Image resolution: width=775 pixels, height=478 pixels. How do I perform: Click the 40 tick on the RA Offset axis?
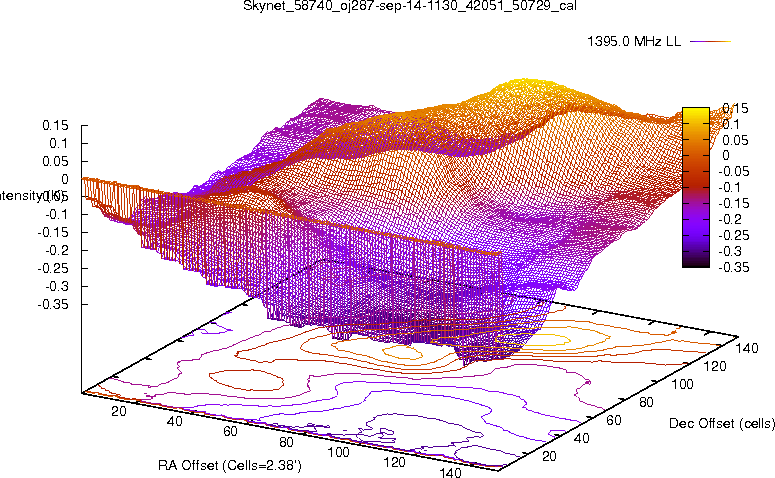174,421
